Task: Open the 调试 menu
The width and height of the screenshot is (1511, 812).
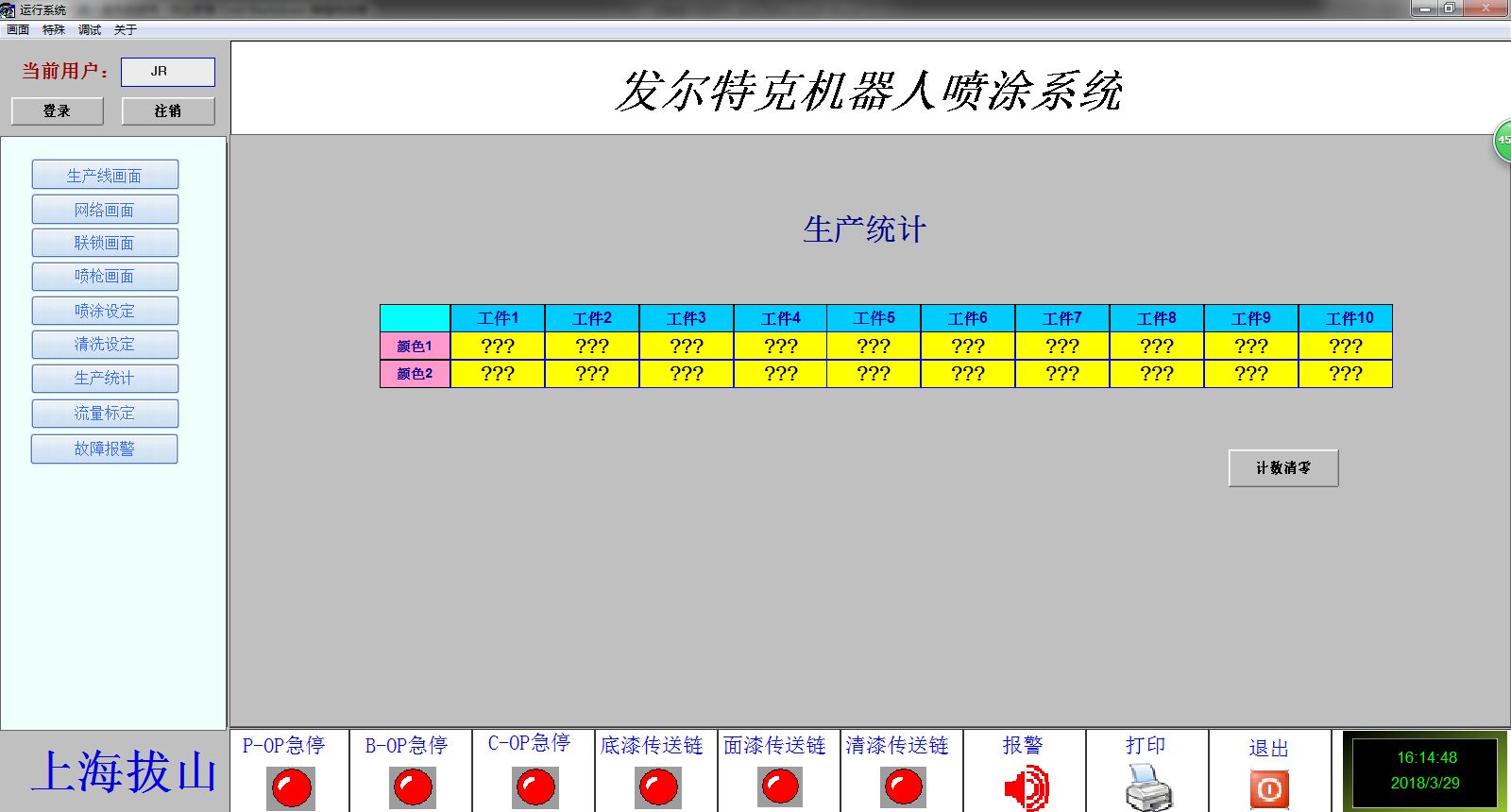Action: [90, 30]
